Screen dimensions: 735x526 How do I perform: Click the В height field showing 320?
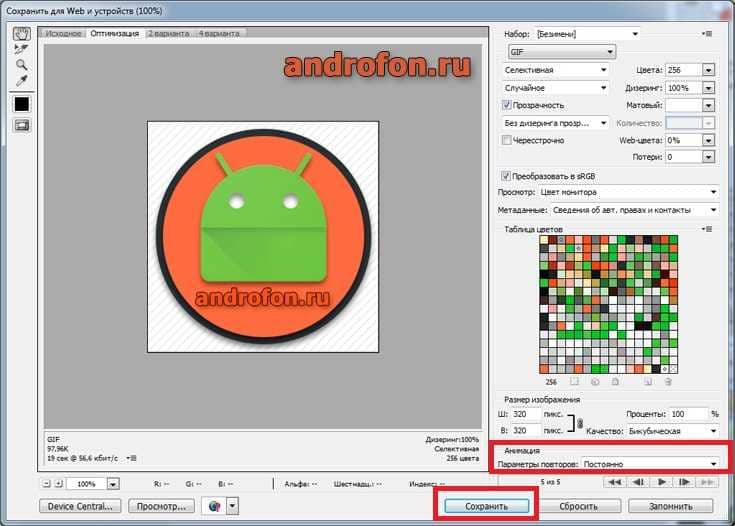click(525, 430)
